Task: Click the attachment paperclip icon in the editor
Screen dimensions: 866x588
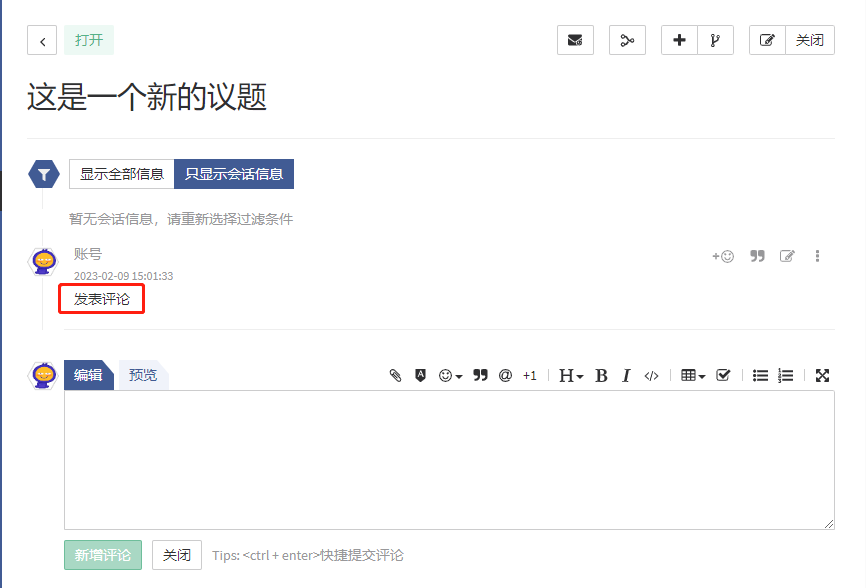Action: point(395,376)
